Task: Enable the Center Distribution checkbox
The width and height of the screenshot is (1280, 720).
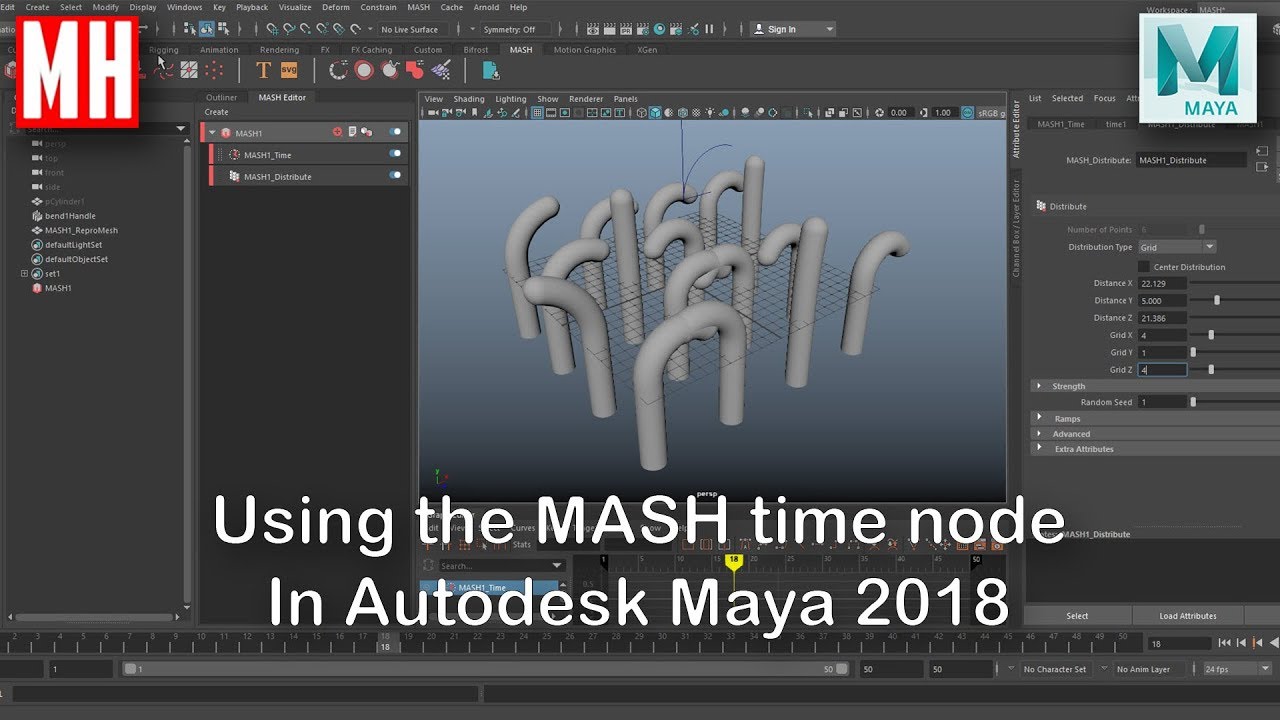Action: tap(1144, 267)
